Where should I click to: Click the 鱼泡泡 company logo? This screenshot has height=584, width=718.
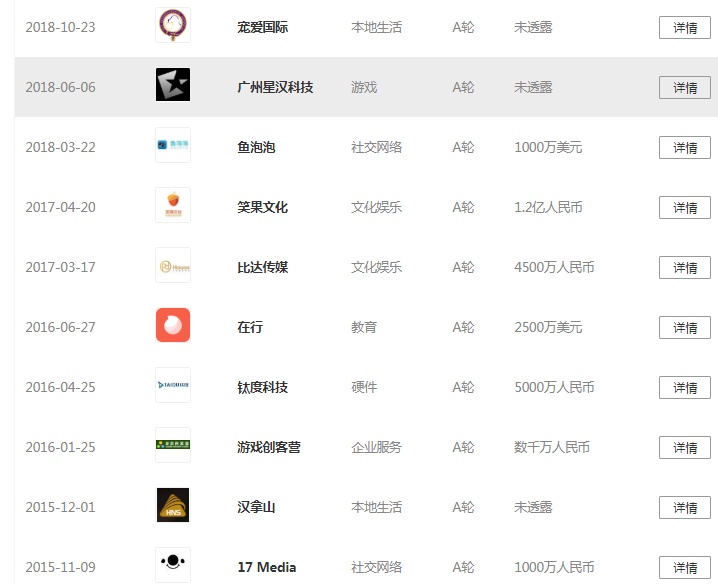(173, 145)
